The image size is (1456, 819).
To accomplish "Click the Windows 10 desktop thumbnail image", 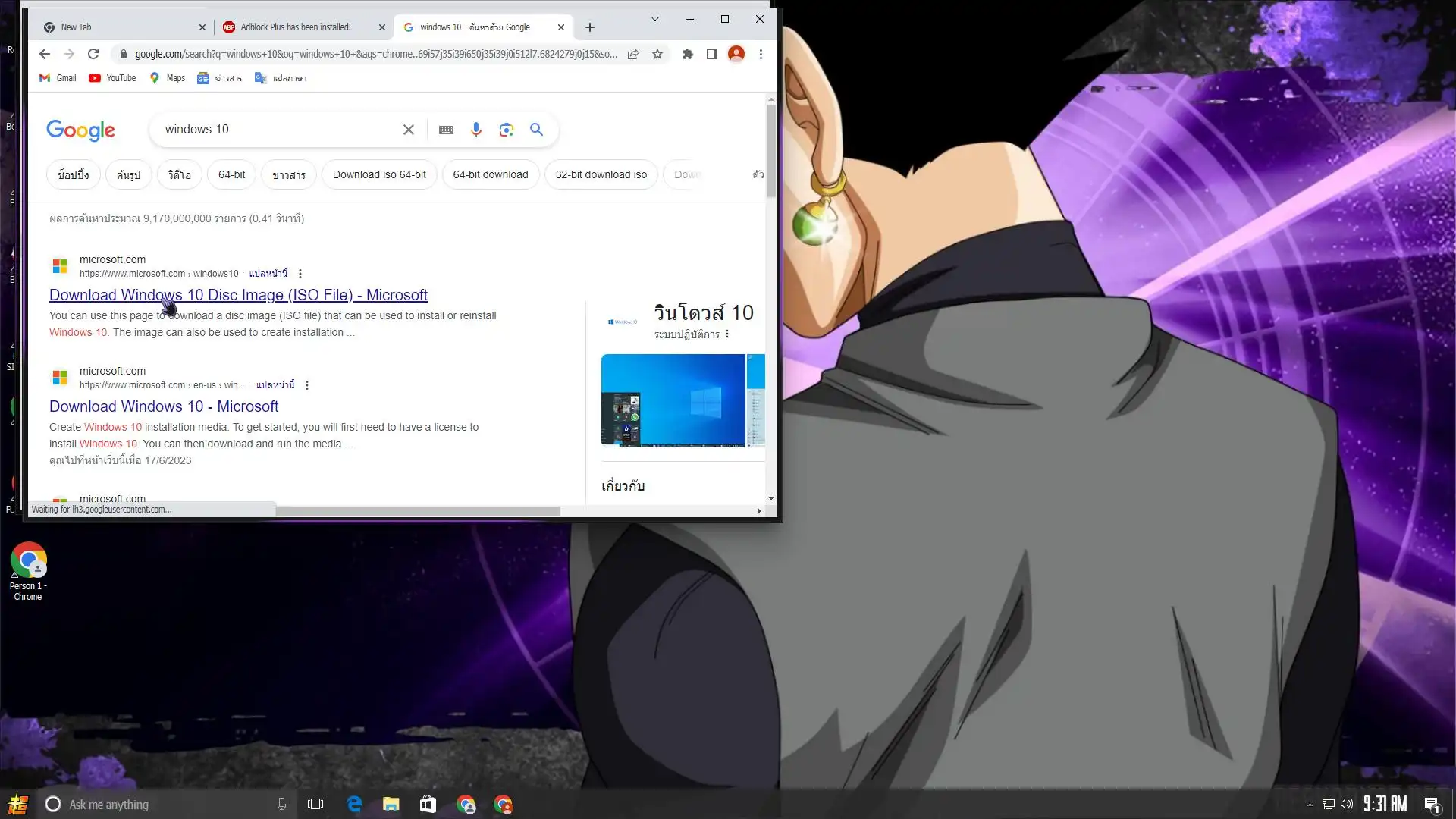I will (673, 400).
